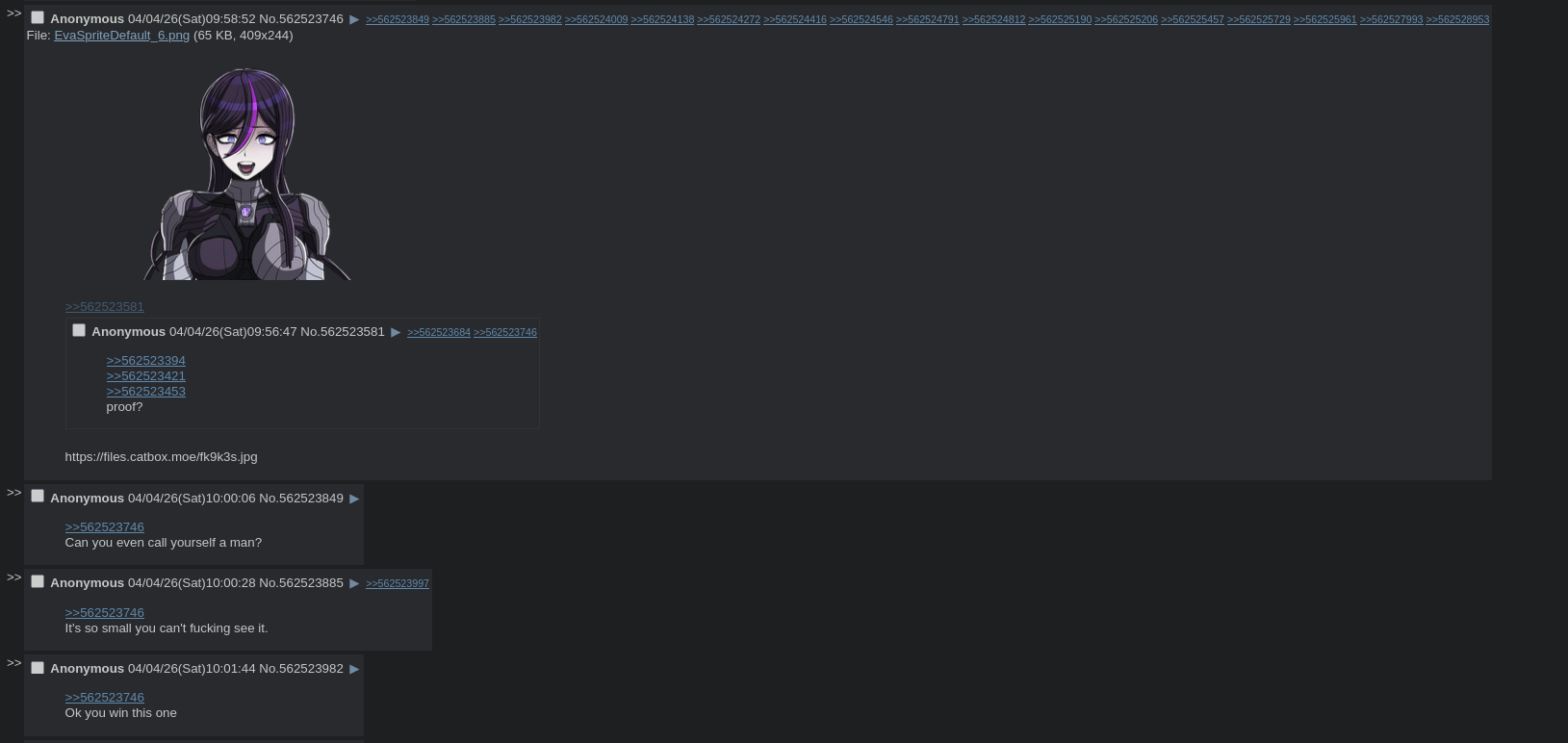Screen dimensions: 1568x743
Task: View reply backlink >>562525457
Action: pos(1193,19)
